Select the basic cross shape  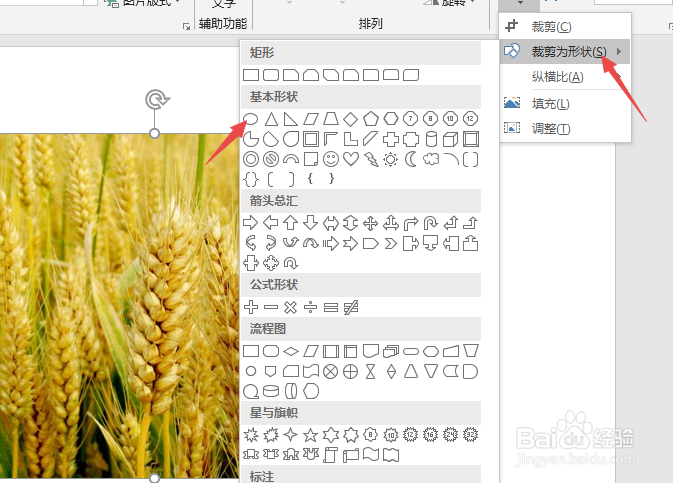391,139
